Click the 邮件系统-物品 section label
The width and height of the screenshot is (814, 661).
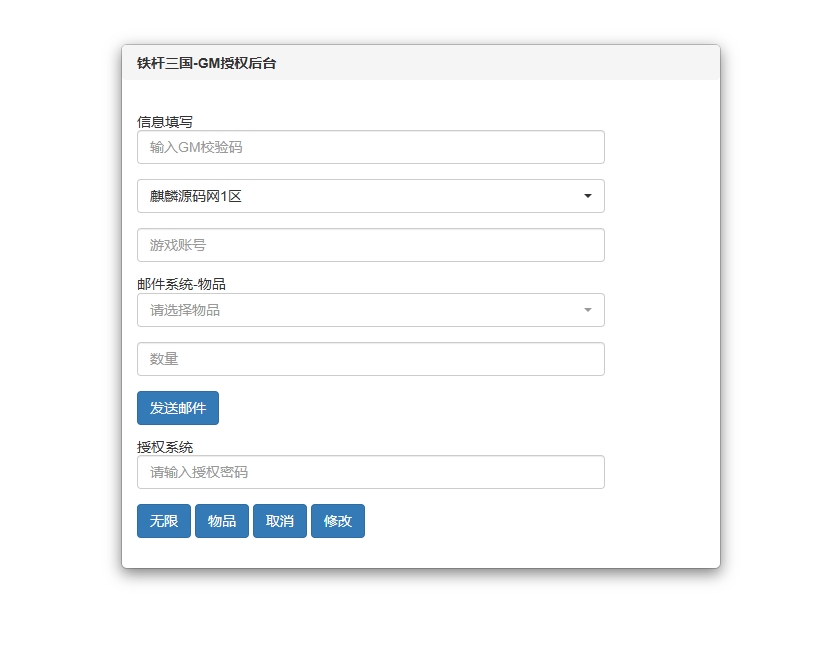click(181, 284)
